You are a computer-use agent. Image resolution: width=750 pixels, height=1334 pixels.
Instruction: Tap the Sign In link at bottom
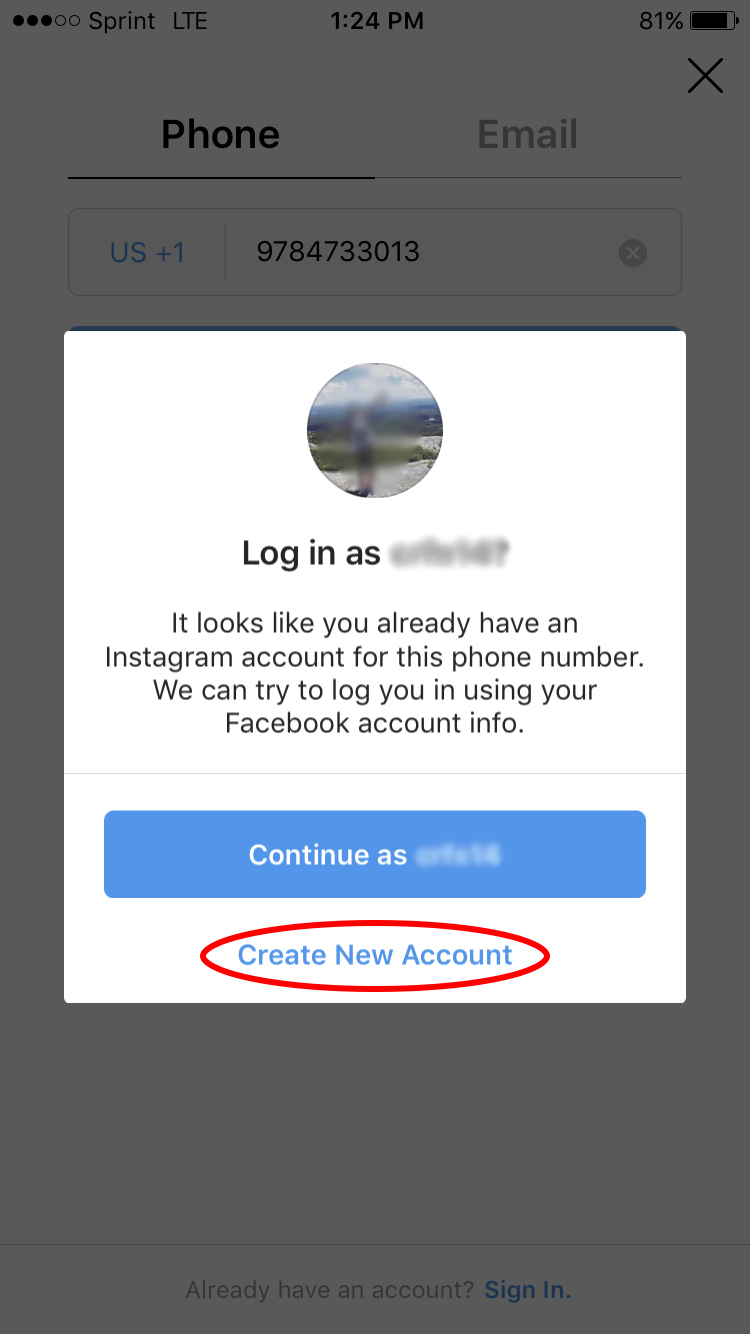(x=528, y=1290)
